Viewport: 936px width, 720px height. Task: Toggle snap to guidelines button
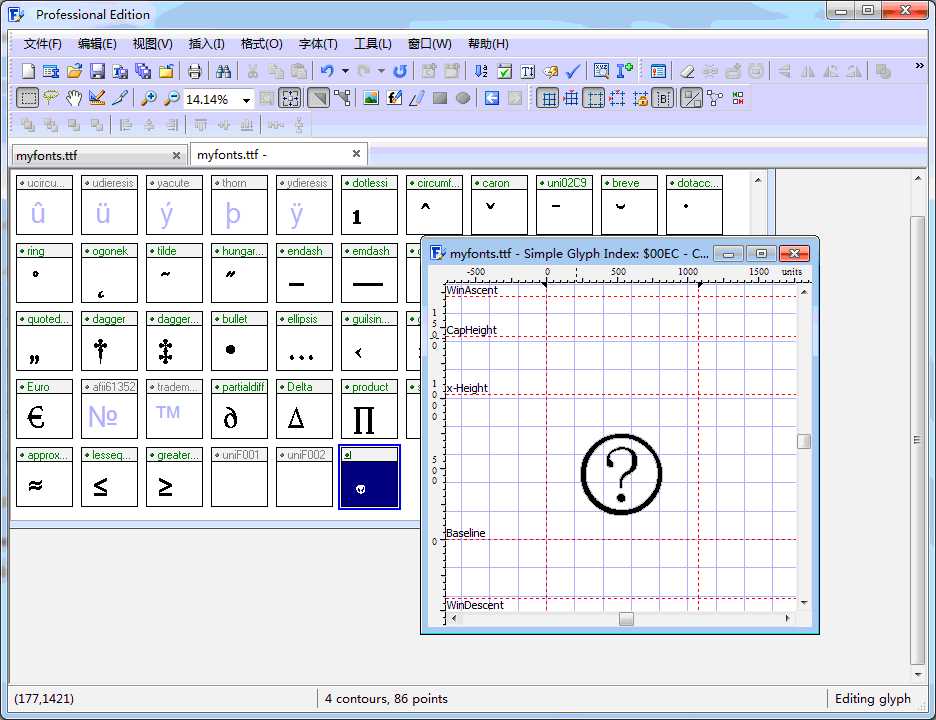pyautogui.click(x=617, y=99)
